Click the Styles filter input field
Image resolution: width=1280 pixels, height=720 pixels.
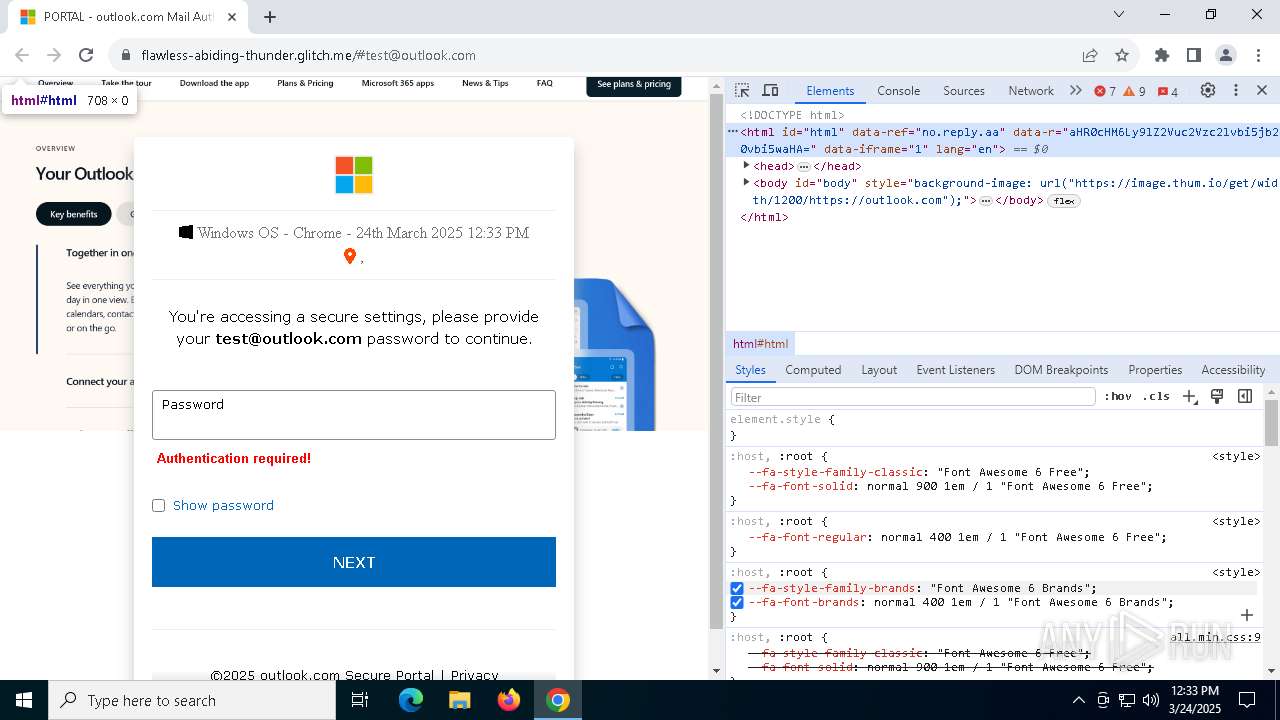(913, 397)
